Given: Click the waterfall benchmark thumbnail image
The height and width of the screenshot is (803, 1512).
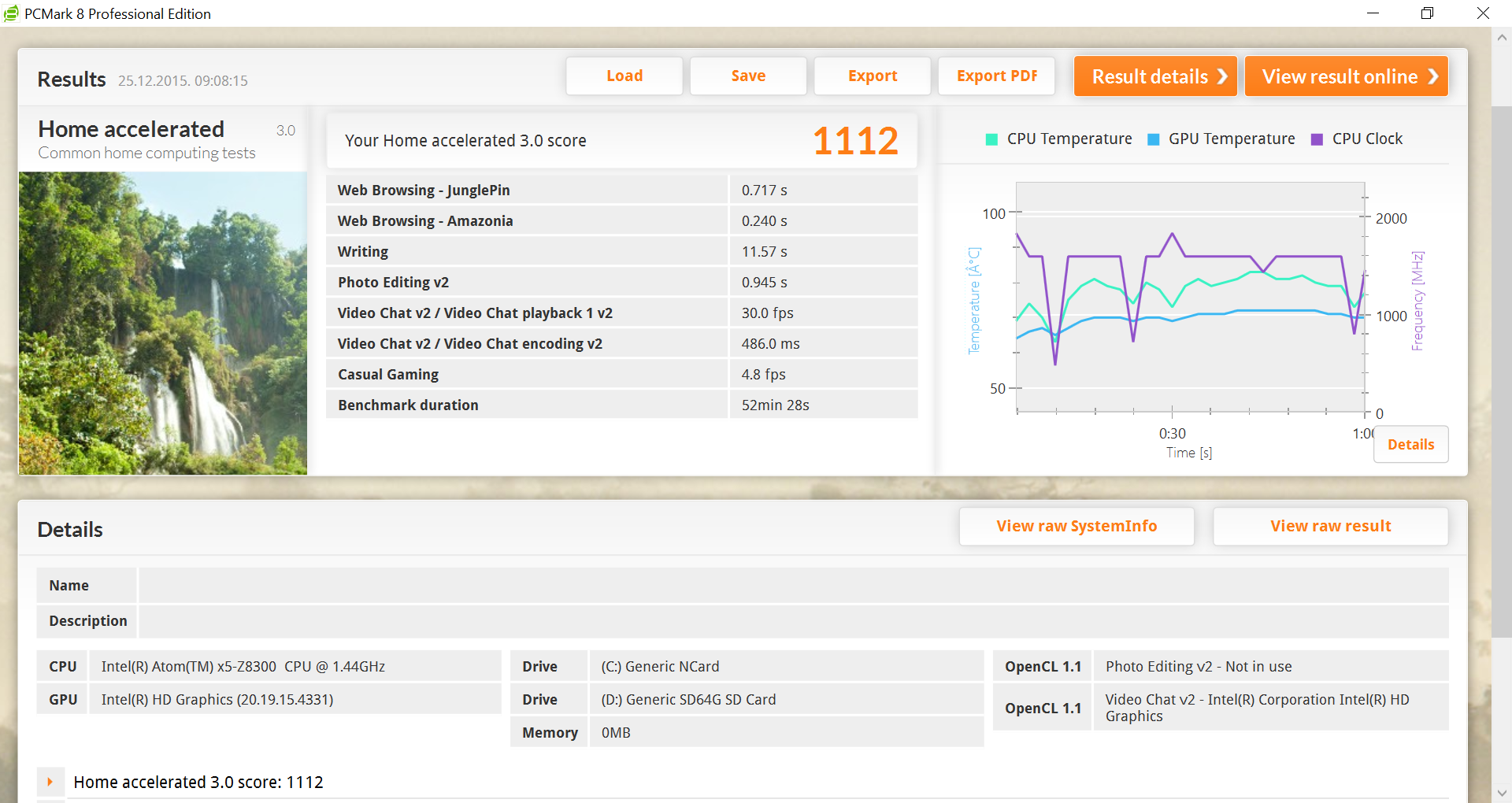Looking at the screenshot, I should click(x=163, y=323).
